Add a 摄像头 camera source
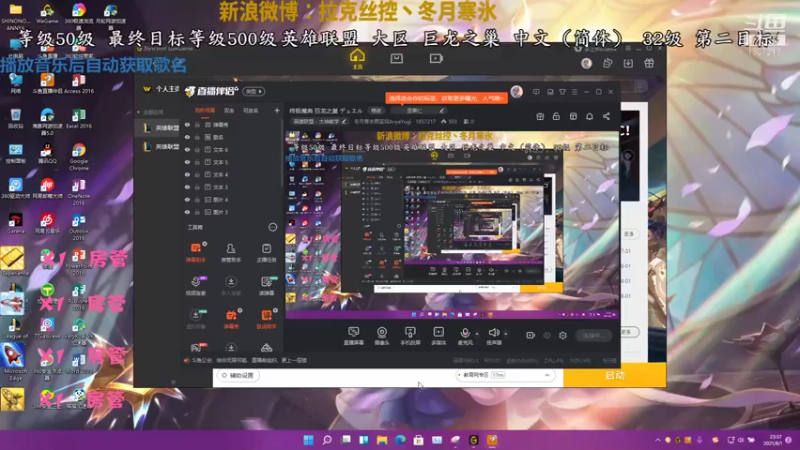This screenshot has height=450, width=800. pos(382,336)
